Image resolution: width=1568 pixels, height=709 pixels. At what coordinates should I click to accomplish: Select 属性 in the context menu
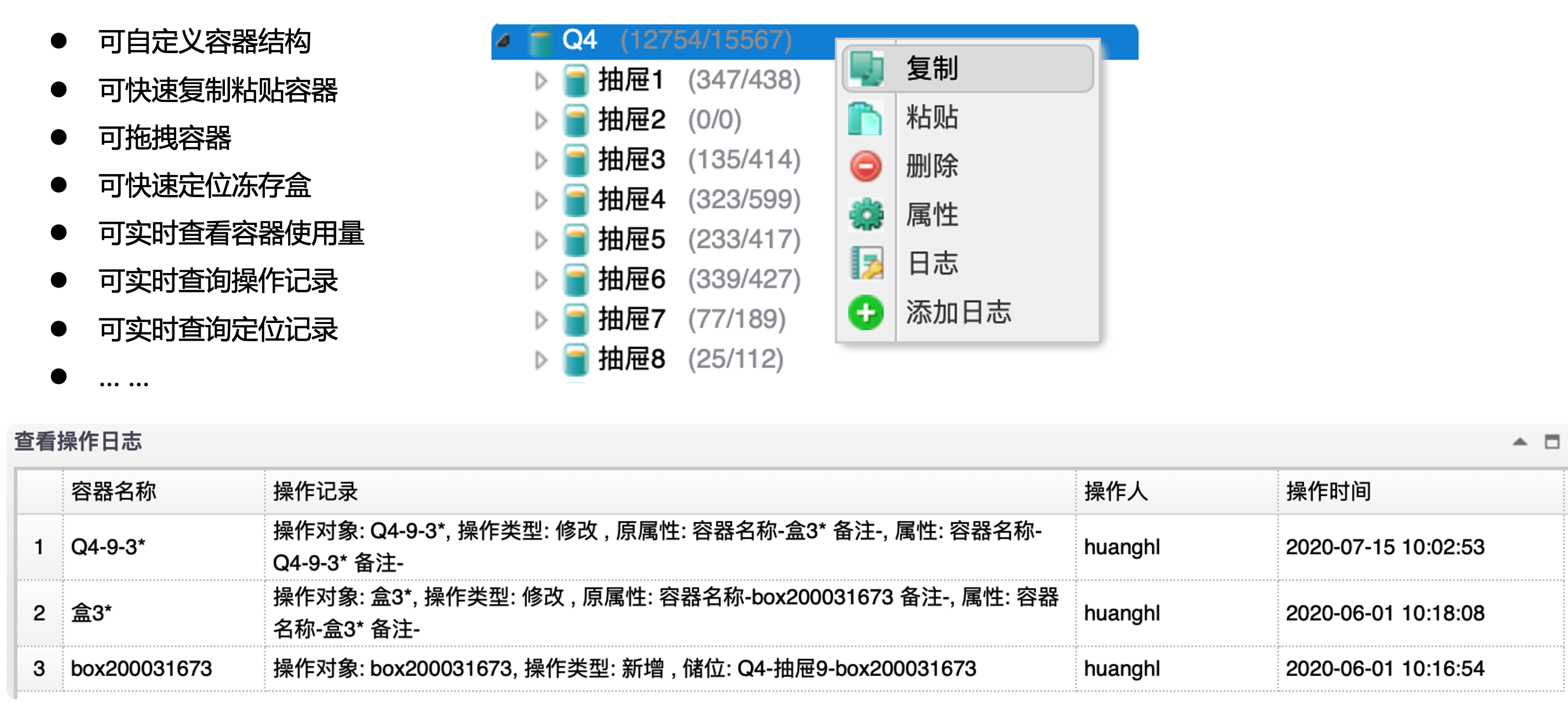coord(932,214)
